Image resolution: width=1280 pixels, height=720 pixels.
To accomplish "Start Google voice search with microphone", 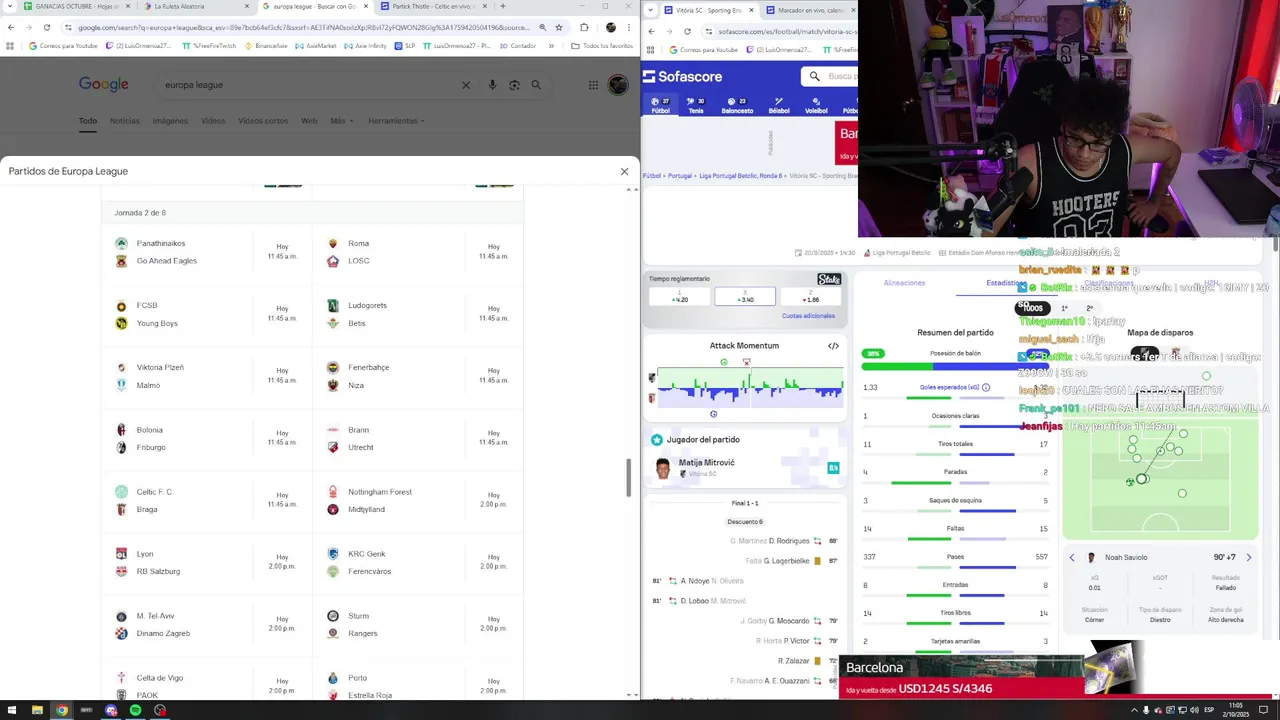I will coord(492,85).
